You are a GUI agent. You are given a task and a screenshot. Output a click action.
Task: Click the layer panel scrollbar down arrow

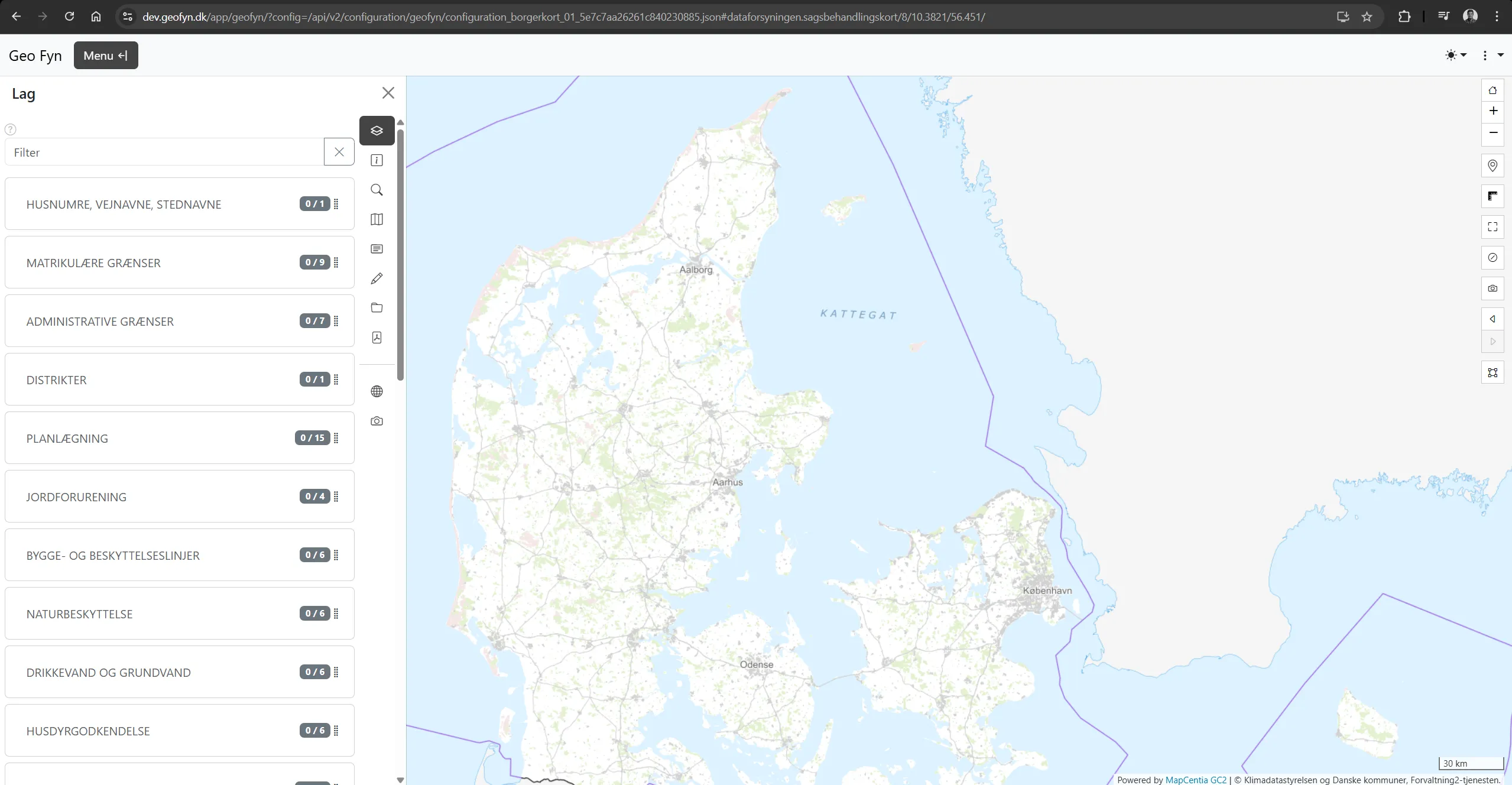(x=400, y=780)
